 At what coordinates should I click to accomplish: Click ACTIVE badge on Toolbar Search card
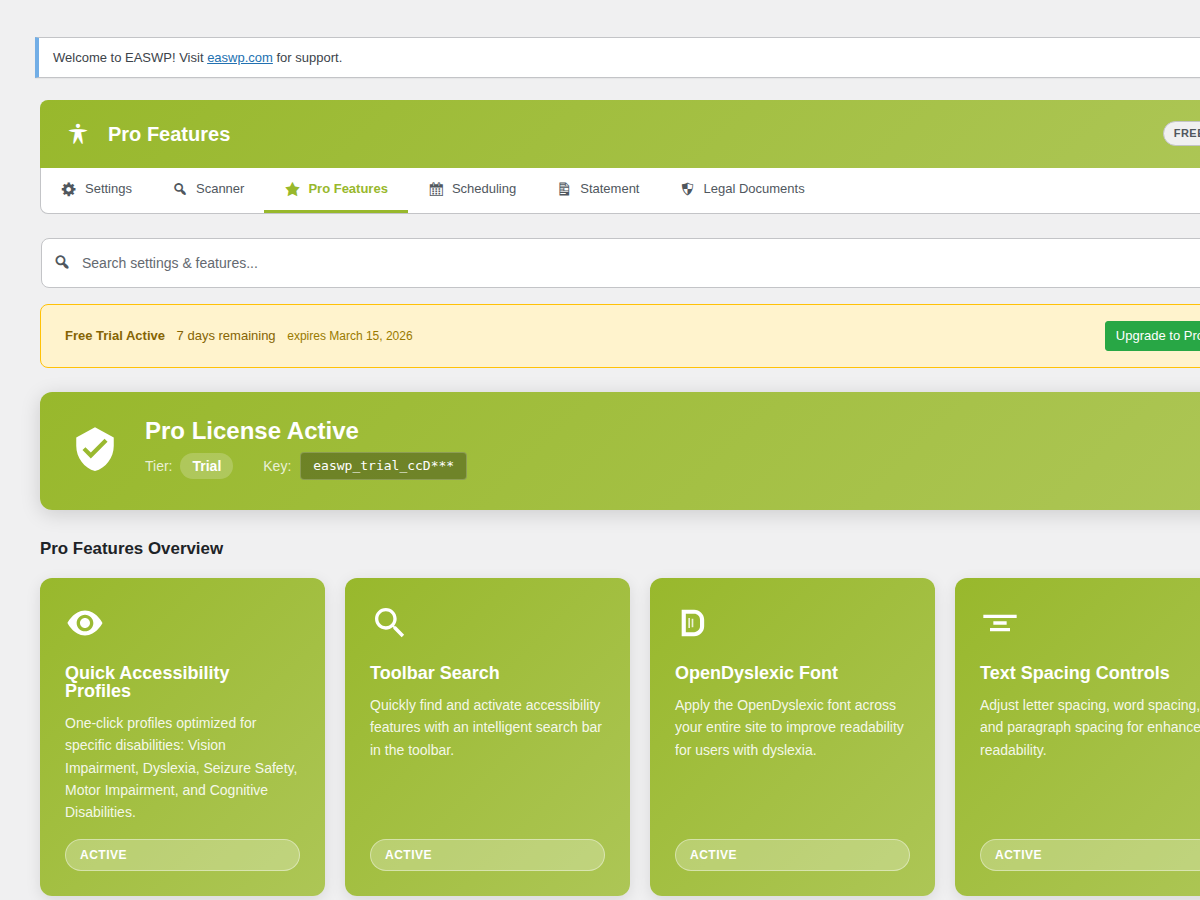point(487,855)
